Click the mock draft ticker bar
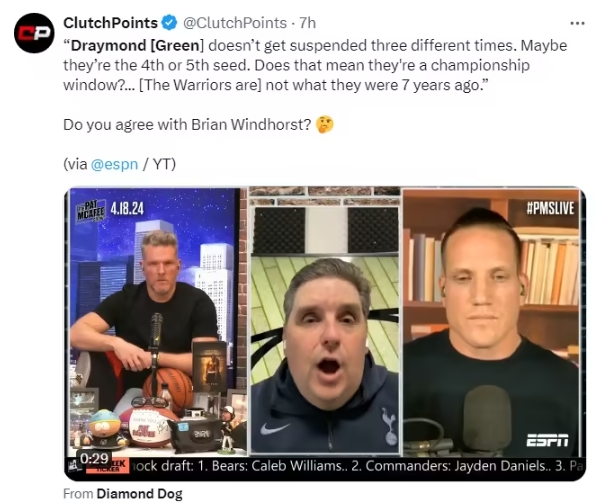Screen dimensions: 598x503 [325, 466]
